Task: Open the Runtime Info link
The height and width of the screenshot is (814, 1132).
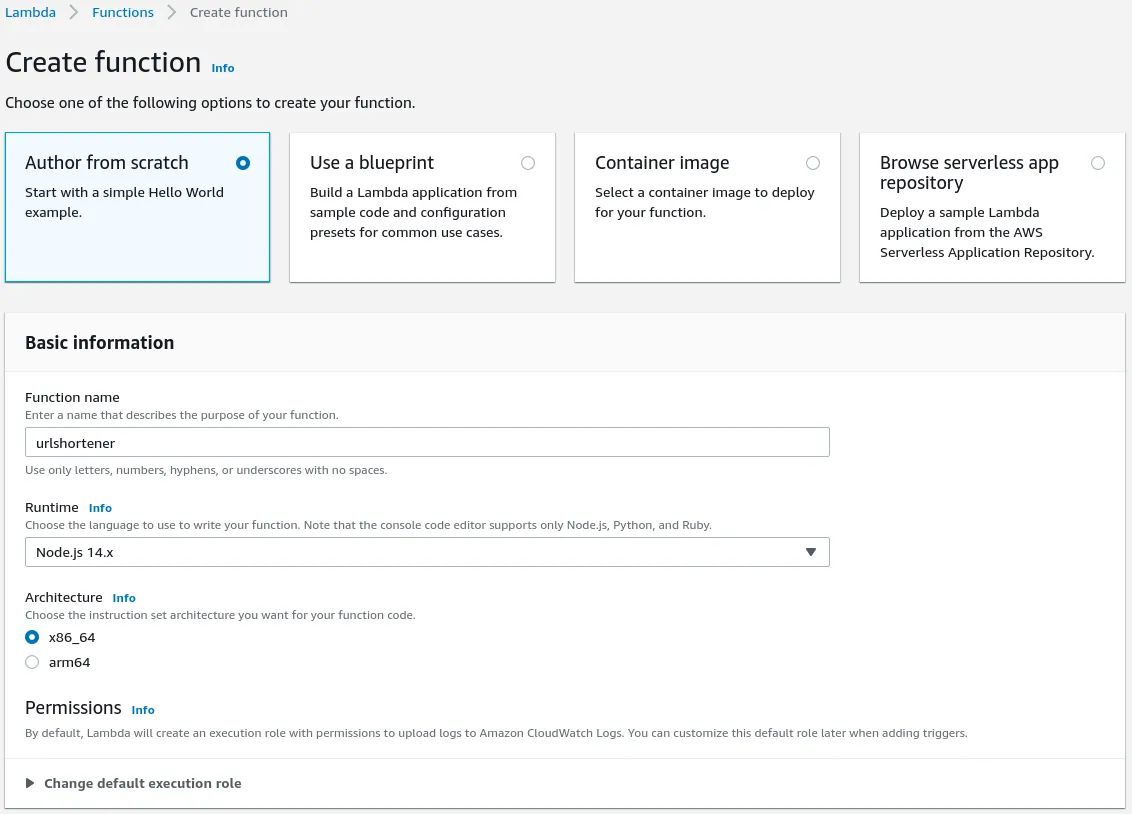Action: [x=100, y=508]
